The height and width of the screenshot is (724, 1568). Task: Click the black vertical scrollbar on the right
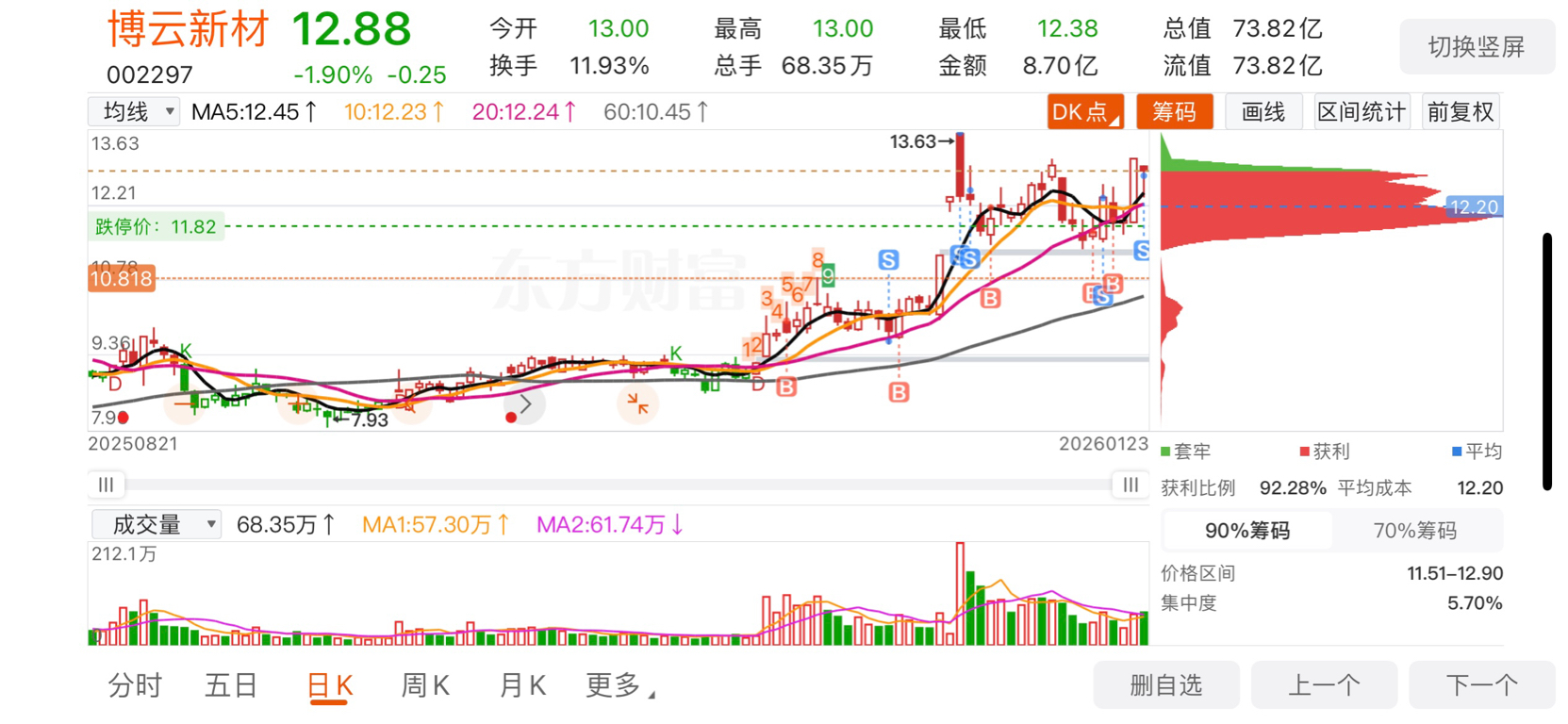(1547, 361)
